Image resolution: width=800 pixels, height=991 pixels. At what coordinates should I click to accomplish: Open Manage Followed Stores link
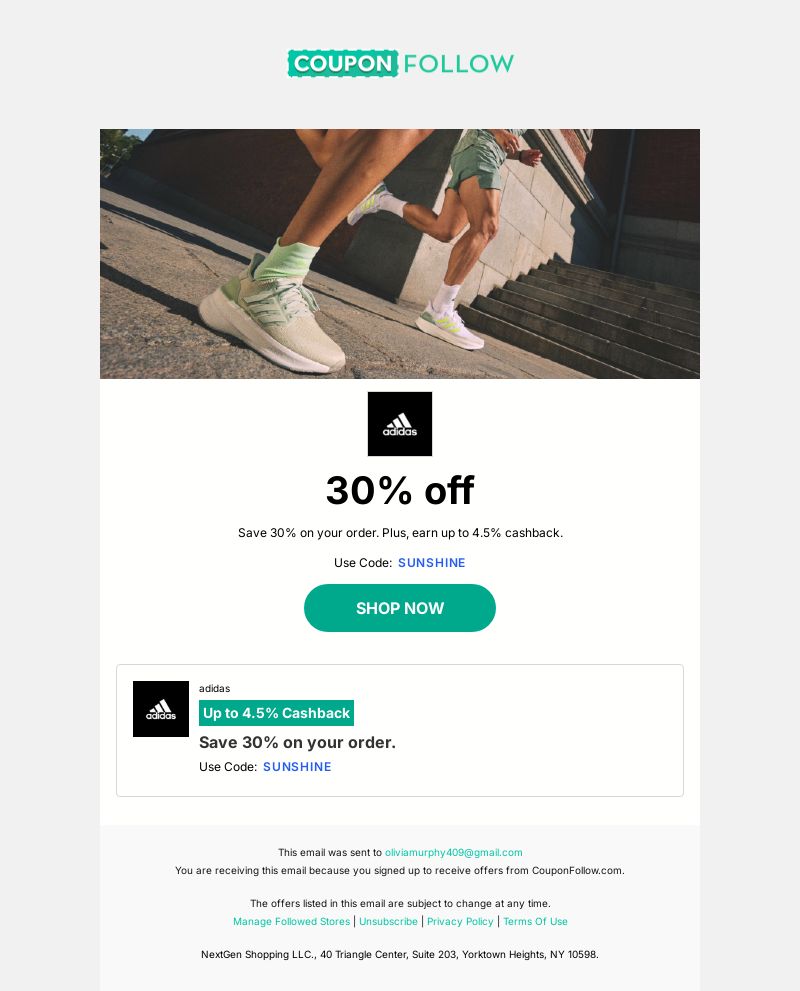291,921
